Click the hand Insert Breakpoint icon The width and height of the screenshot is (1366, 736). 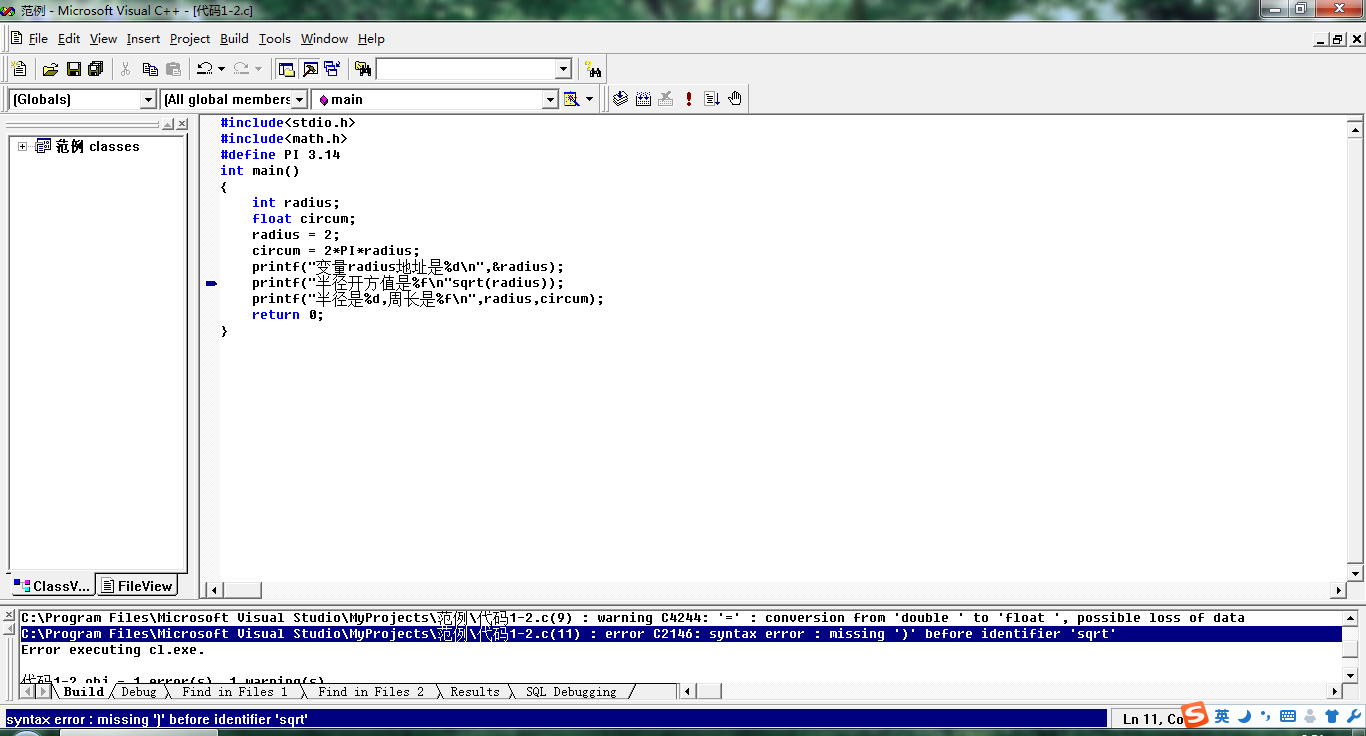coord(735,99)
